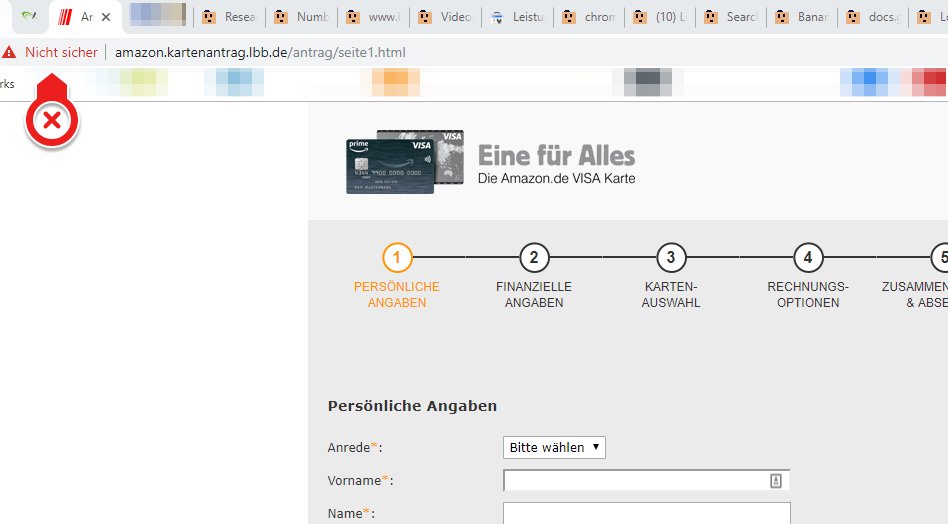
Task: Click the red-striped LBB favicon on active tab
Action: (x=65, y=17)
